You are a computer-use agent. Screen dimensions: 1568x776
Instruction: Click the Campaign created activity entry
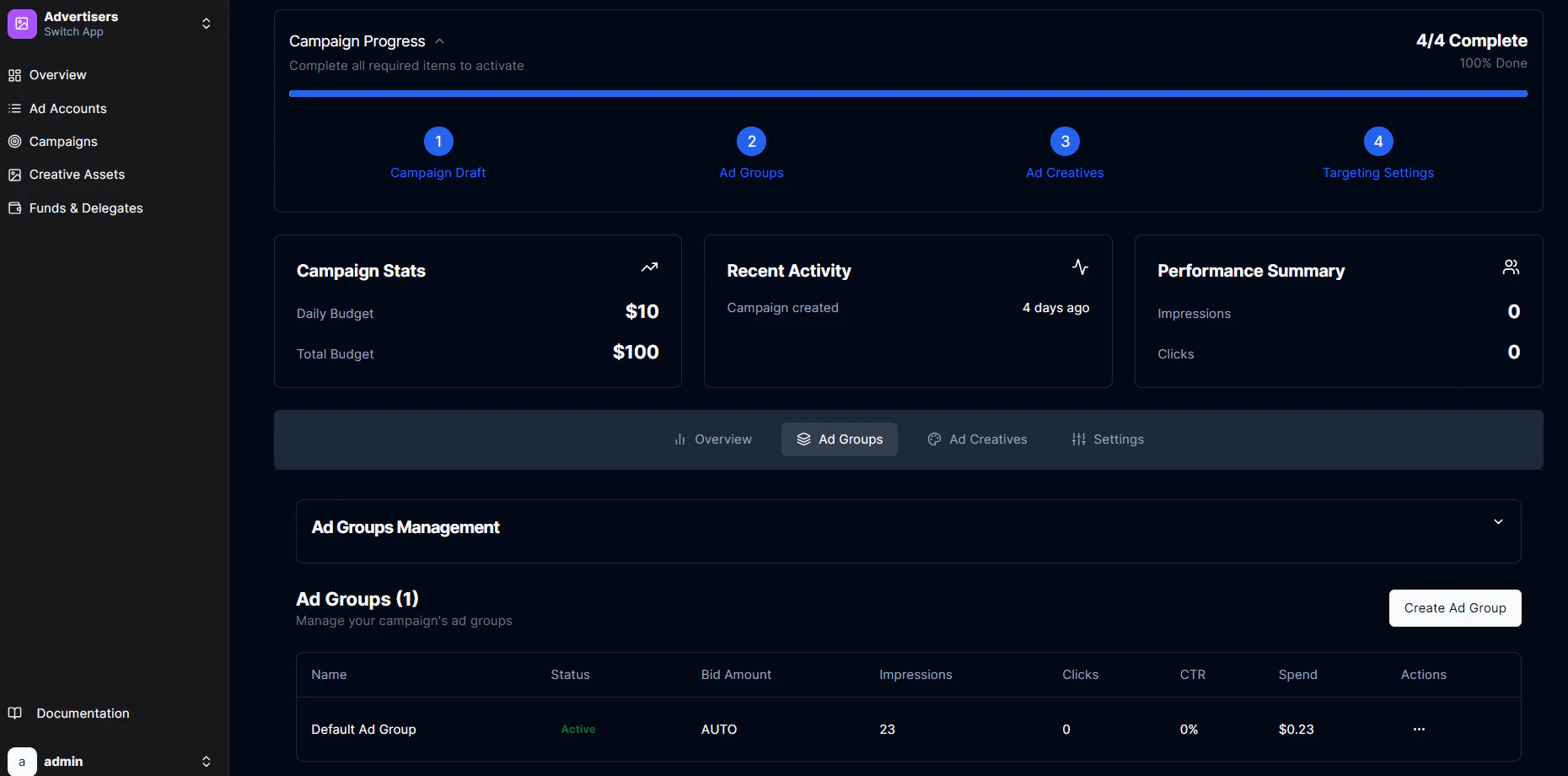tap(782, 308)
